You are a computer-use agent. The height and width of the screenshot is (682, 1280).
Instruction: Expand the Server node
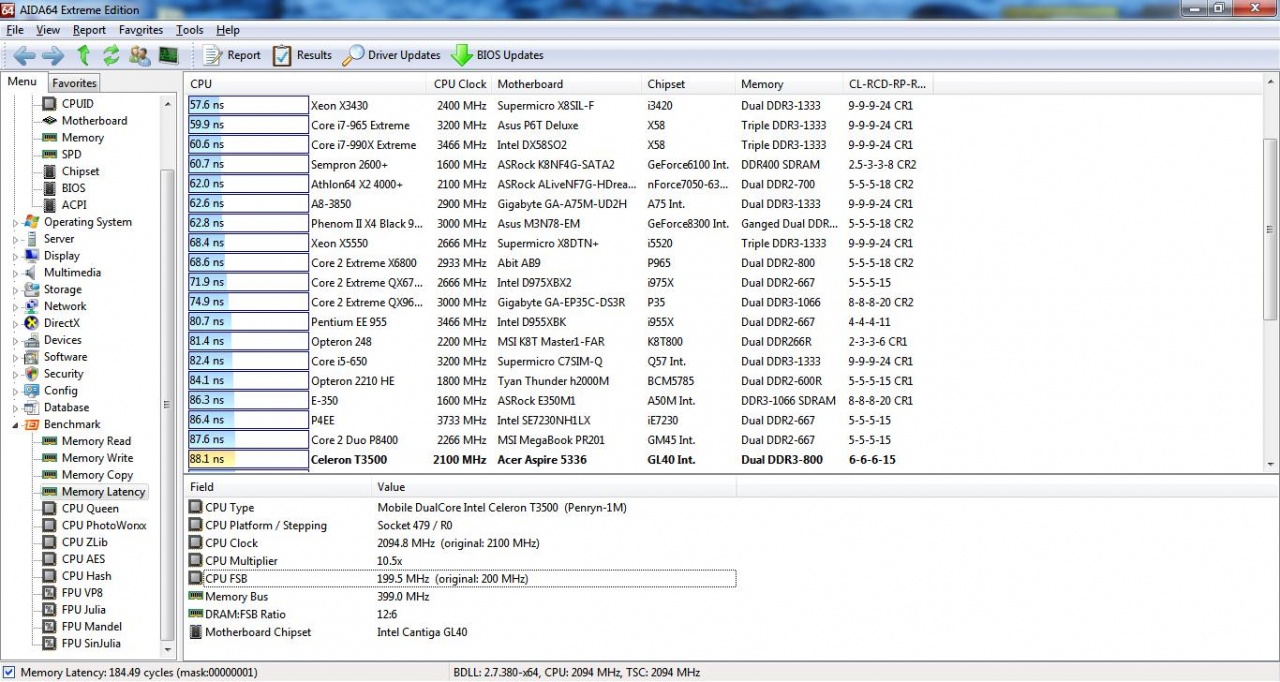pos(15,239)
